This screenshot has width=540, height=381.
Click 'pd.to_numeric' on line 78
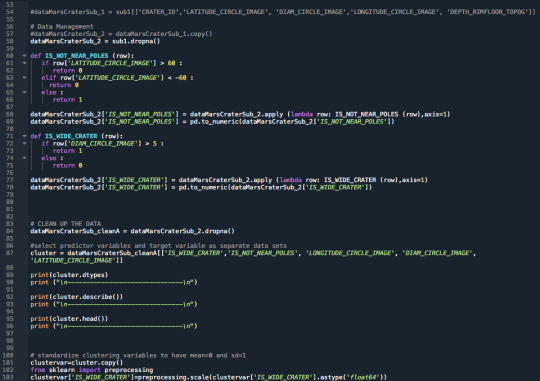tap(203, 187)
